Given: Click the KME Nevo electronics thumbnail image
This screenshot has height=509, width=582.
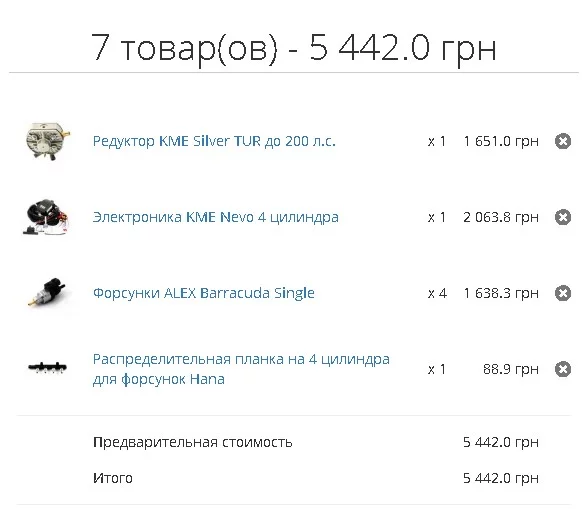Looking at the screenshot, I should (x=46, y=217).
